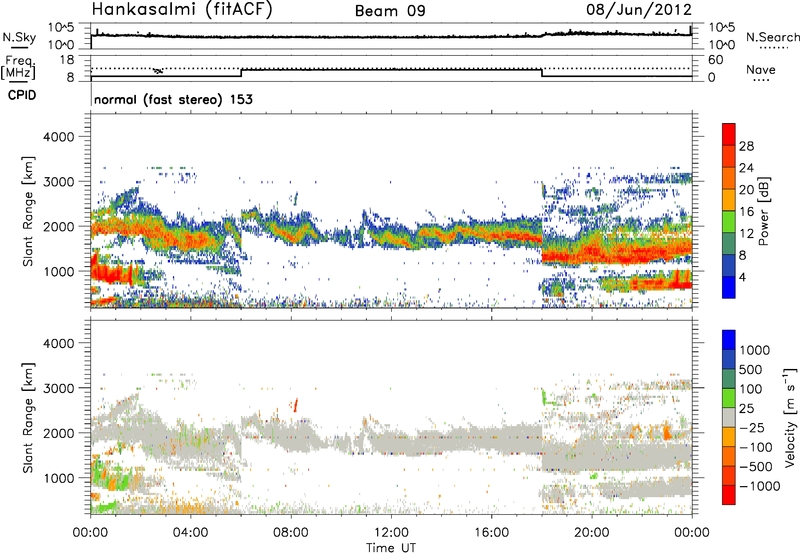Select the "Beam 09" heading text
800x554 pixels.
click(x=390, y=11)
